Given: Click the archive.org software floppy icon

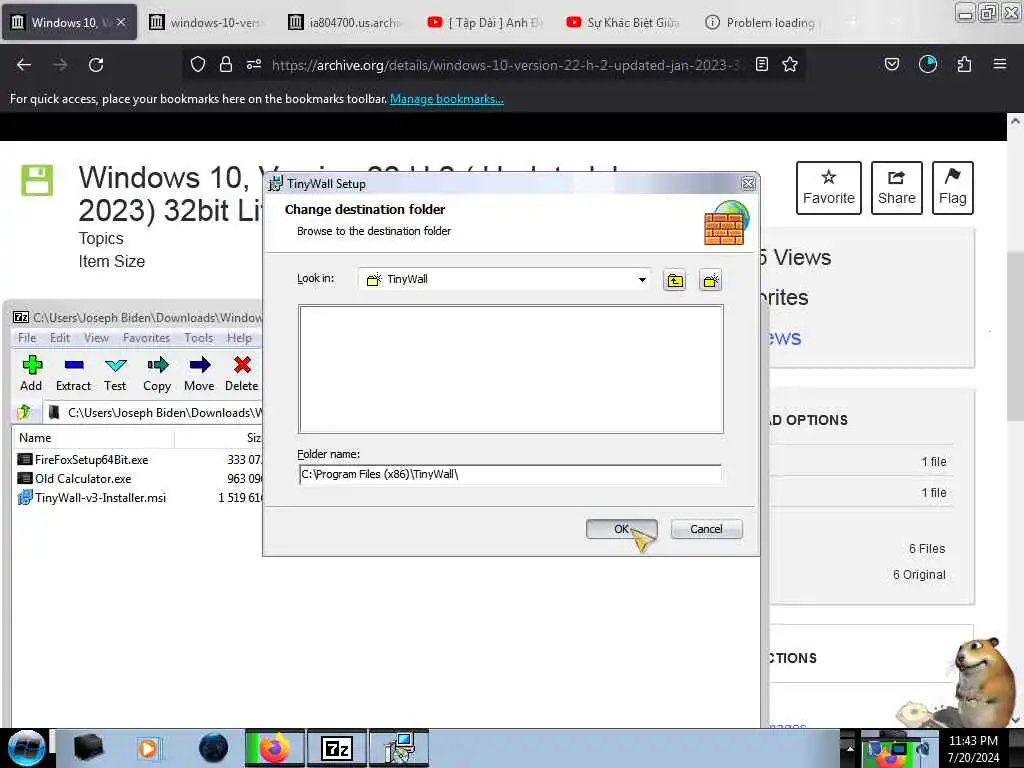Looking at the screenshot, I should point(37,181).
